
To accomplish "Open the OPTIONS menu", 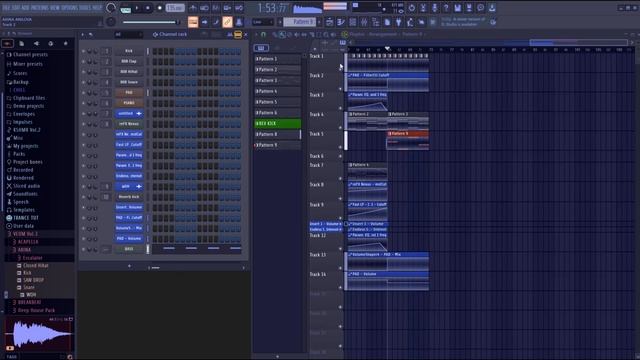I will pyautogui.click(x=69, y=8).
